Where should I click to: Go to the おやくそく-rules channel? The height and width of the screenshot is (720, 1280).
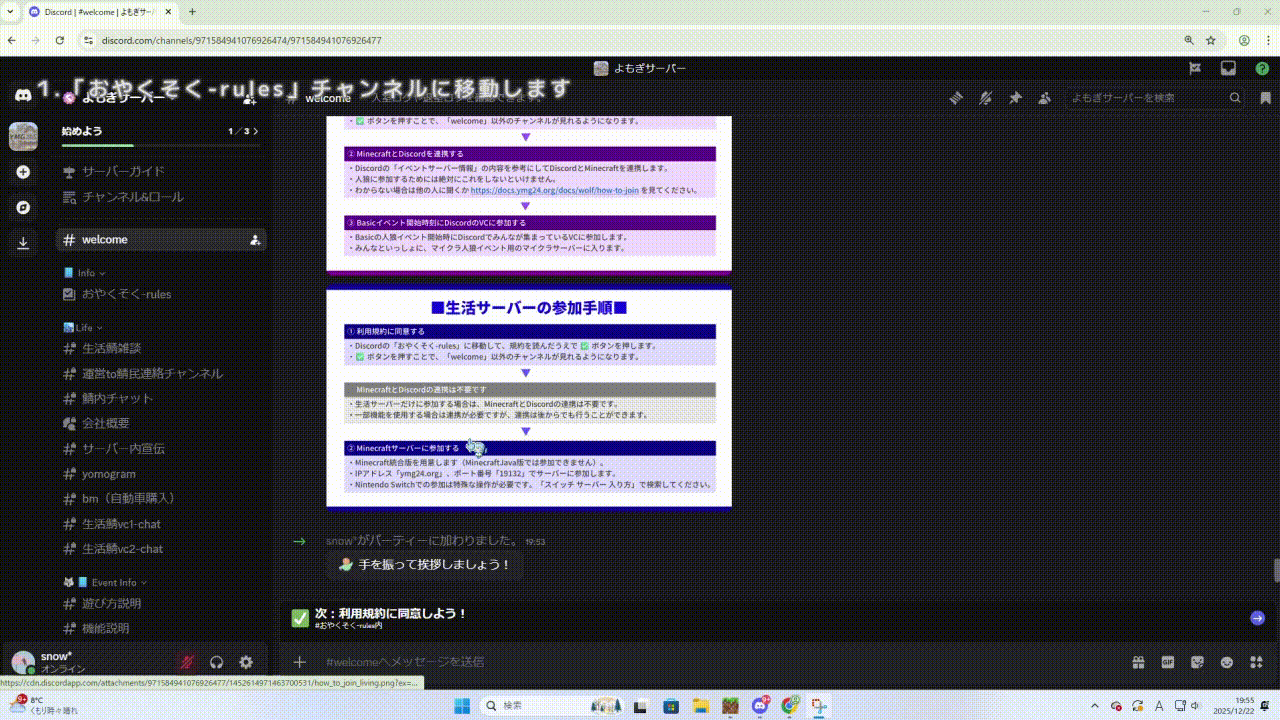[162, 294]
